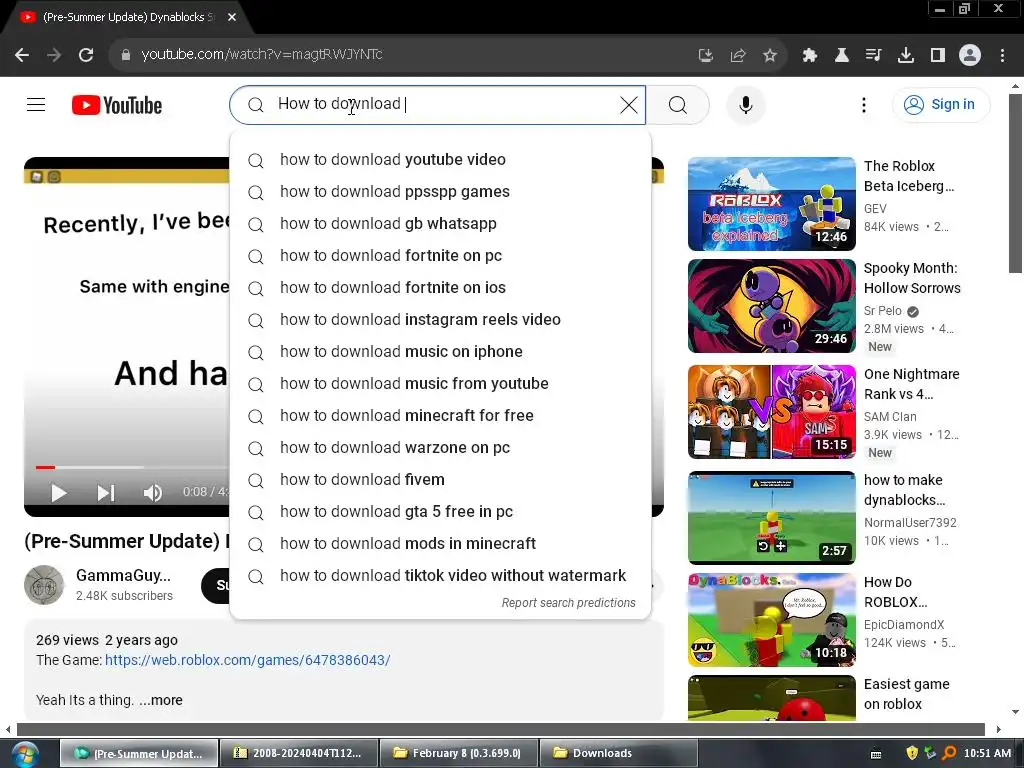Image resolution: width=1024 pixels, height=768 pixels.
Task: Reload the page with the refresh icon
Action: coord(86,55)
